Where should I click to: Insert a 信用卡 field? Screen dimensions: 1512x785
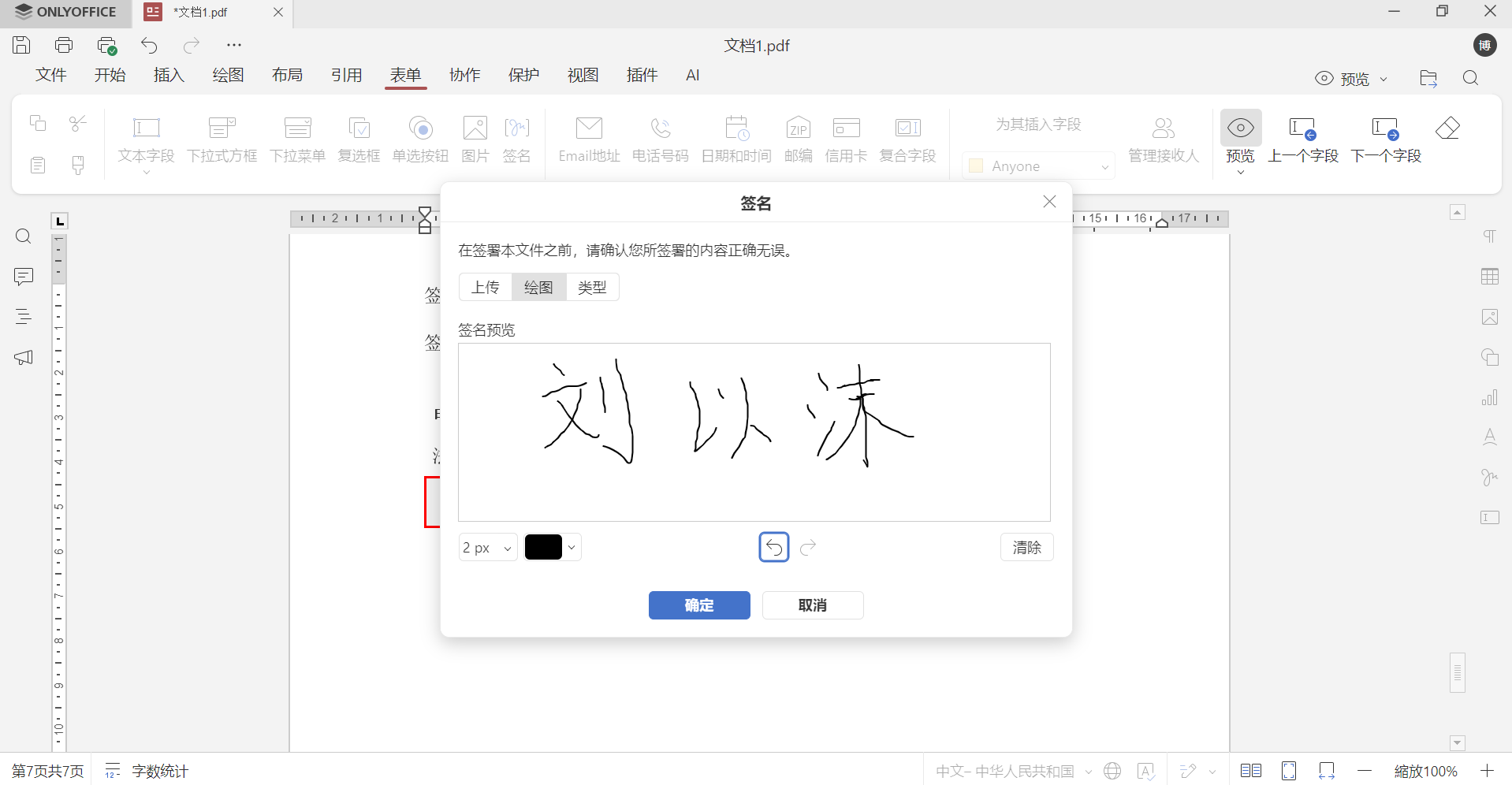tap(845, 138)
